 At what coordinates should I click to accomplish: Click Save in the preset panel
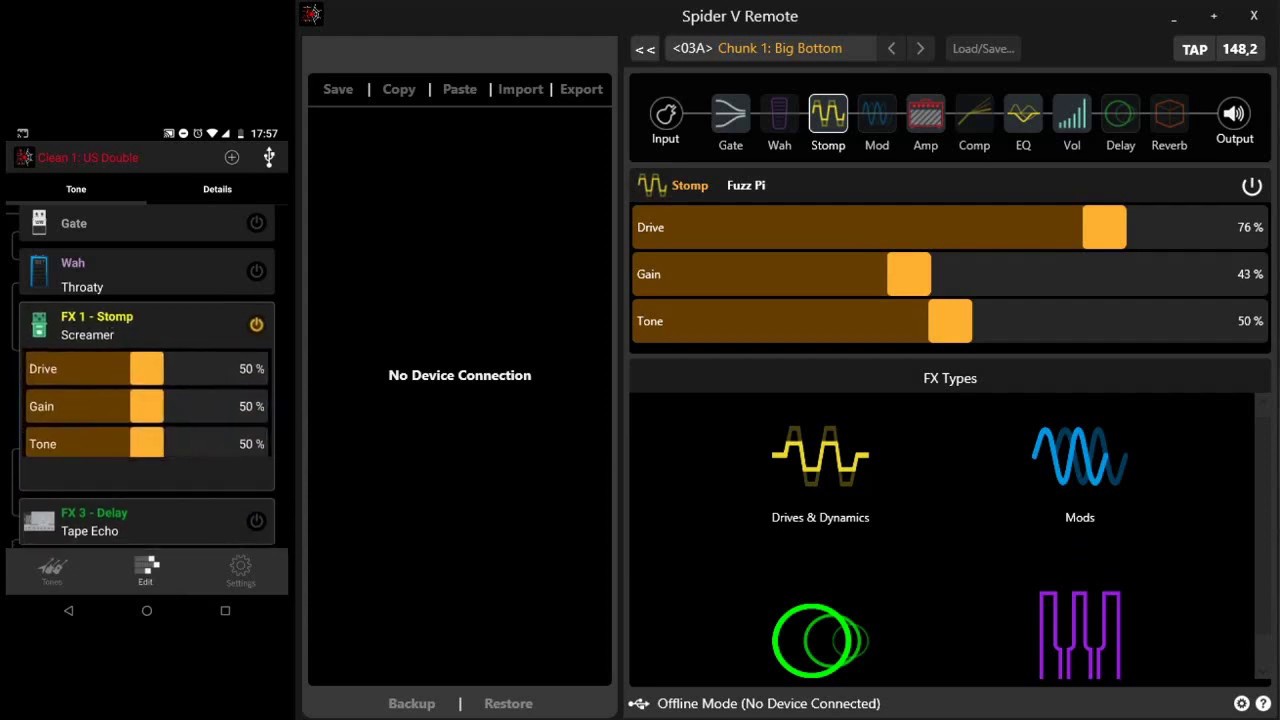338,89
